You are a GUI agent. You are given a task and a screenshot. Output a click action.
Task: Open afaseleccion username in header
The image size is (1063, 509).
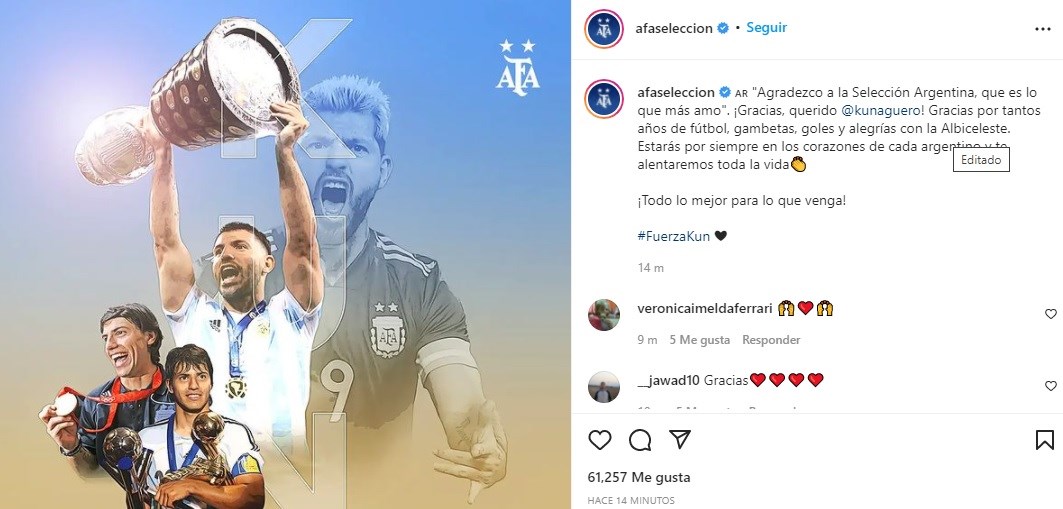pos(675,28)
